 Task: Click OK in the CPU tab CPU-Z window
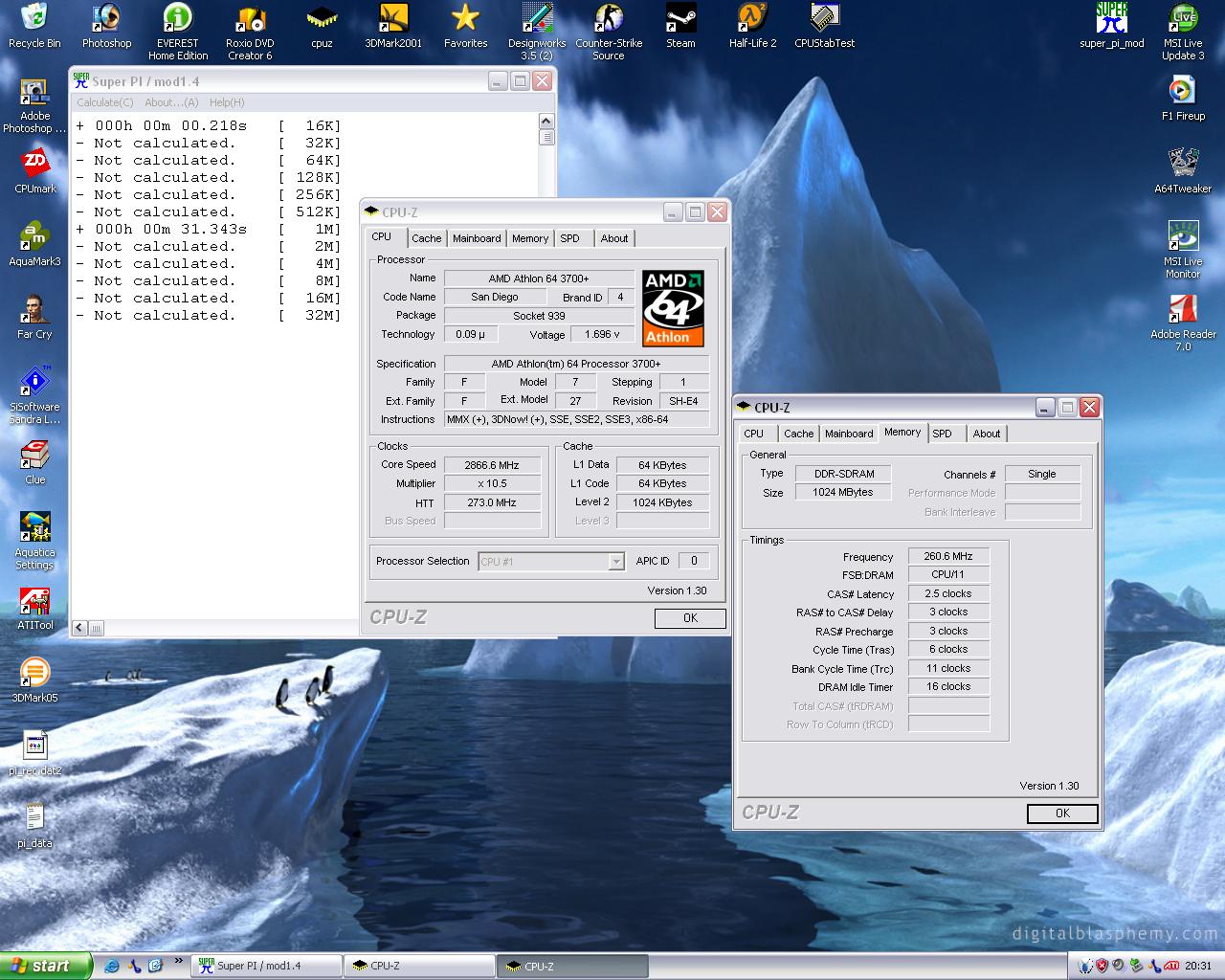click(x=690, y=618)
